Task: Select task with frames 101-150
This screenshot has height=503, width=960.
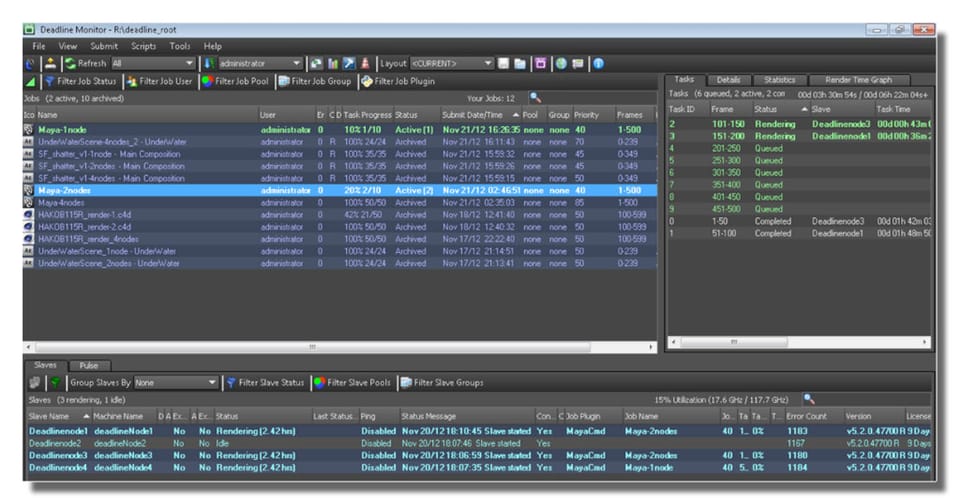Action: point(799,124)
